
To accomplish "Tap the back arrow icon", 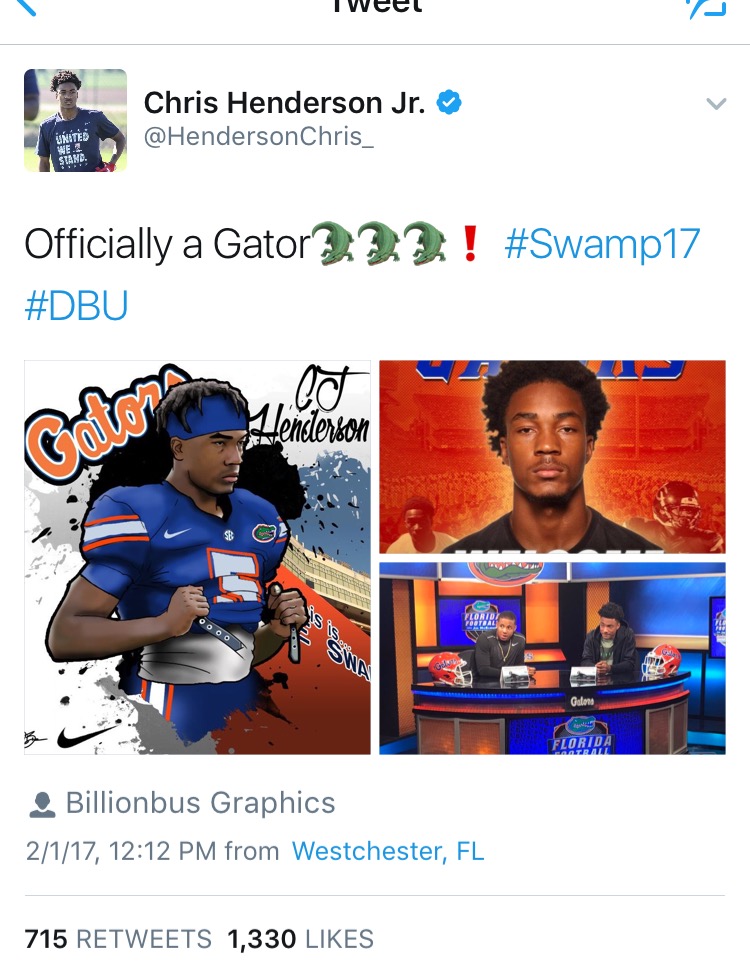I will click(x=25, y=6).
